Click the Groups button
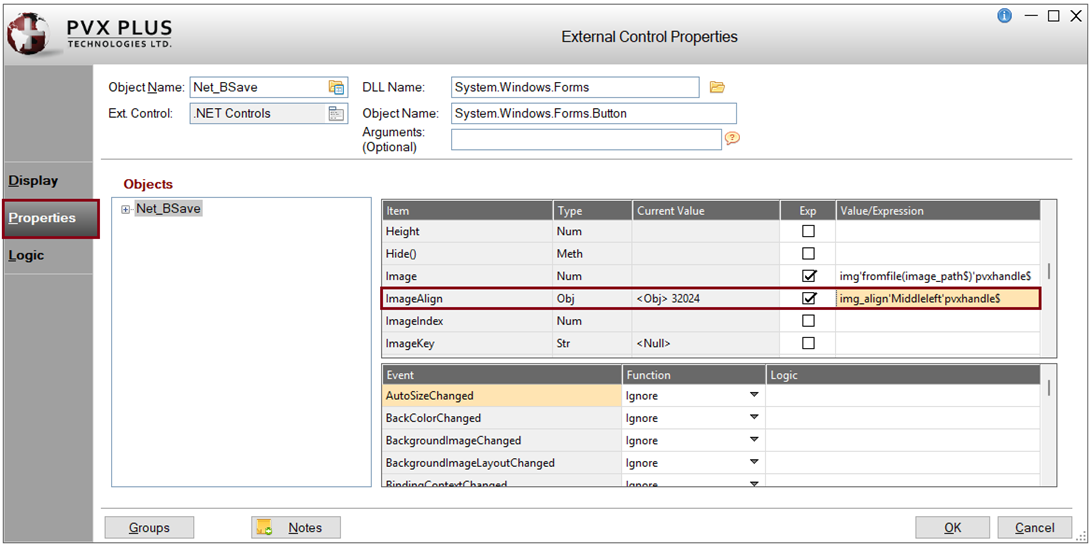The height and width of the screenshot is (547, 1091). click(149, 528)
